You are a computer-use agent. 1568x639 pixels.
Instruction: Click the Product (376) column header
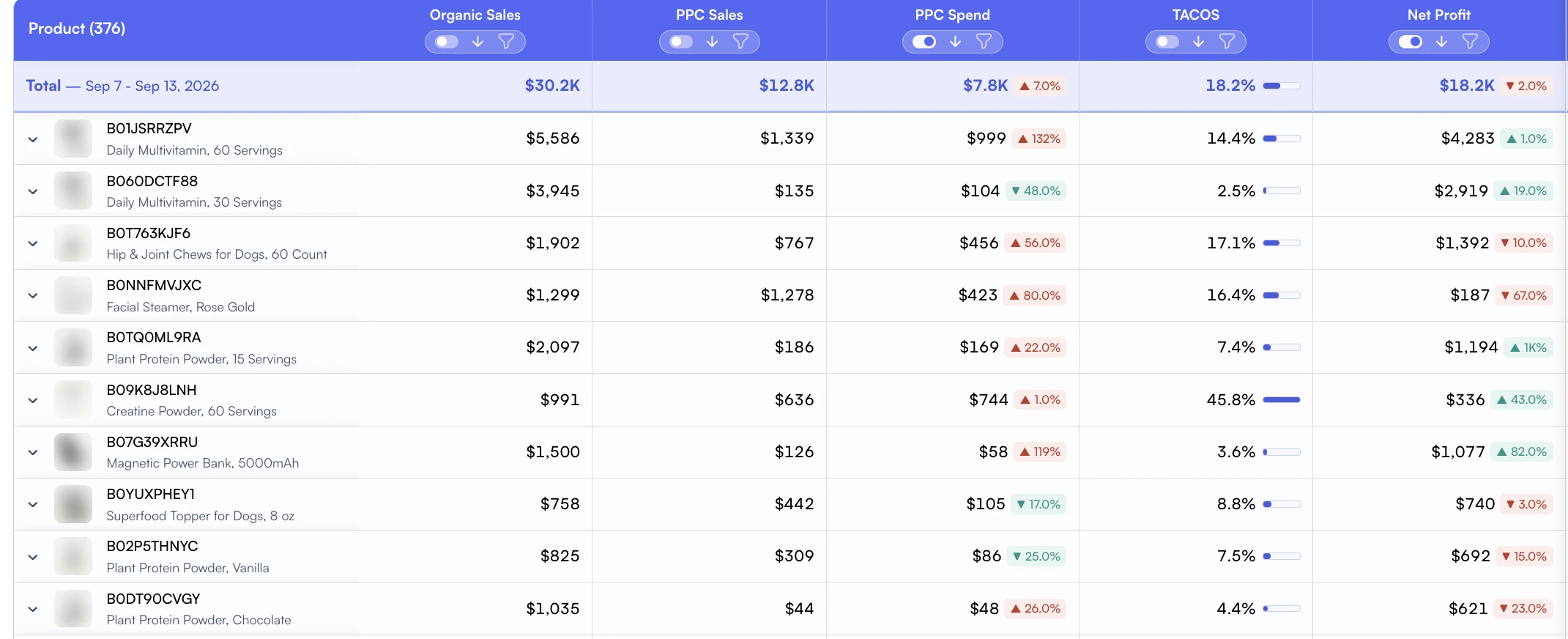pos(77,29)
